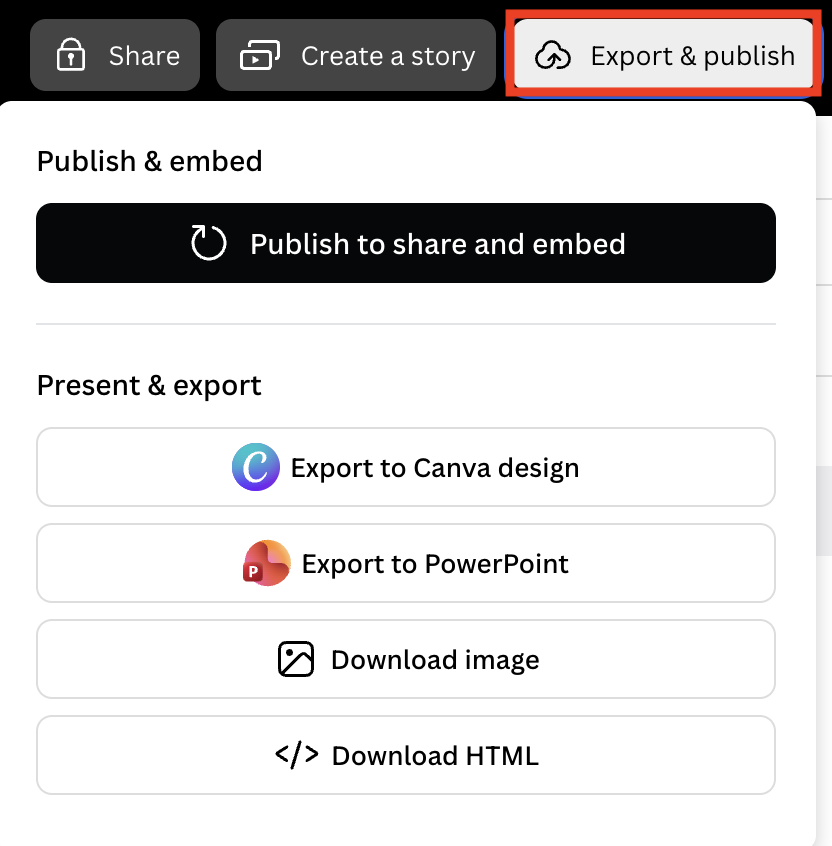Screen dimensions: 832x846
Task: Click the circular refresh publish icon
Action: coord(208,243)
